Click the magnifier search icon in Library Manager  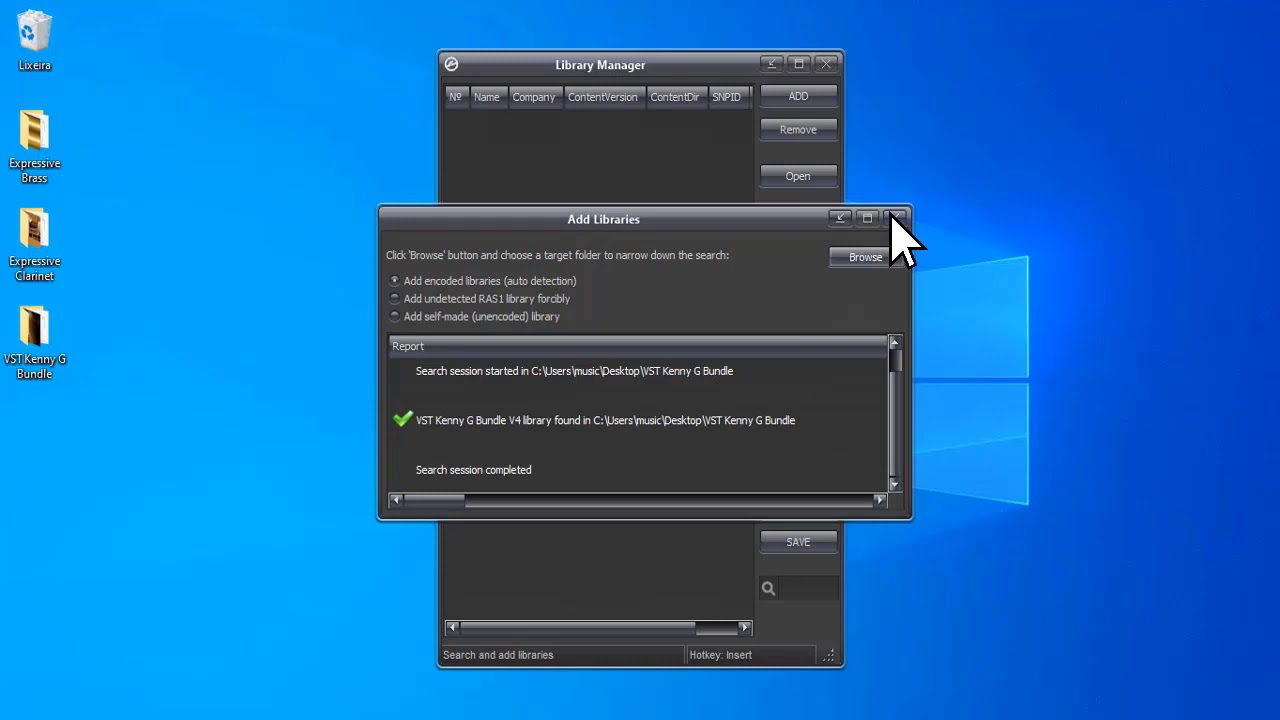(x=768, y=589)
